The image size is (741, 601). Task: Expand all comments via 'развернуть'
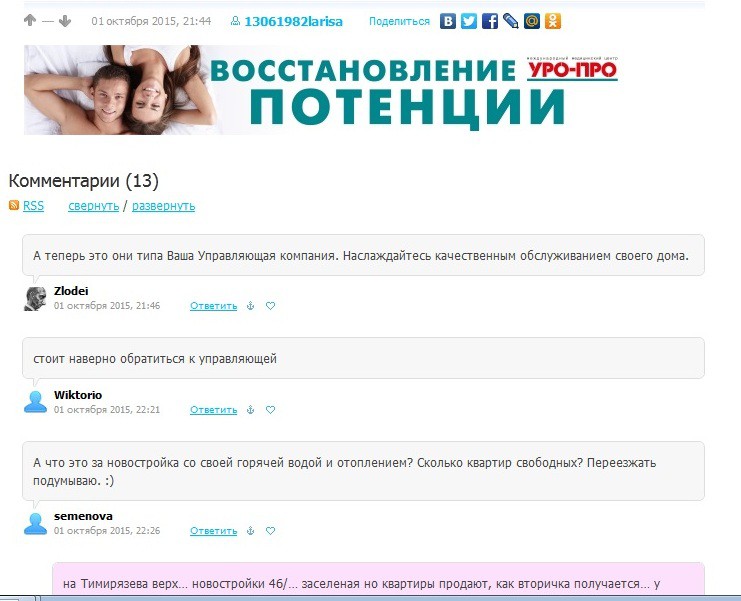(163, 206)
